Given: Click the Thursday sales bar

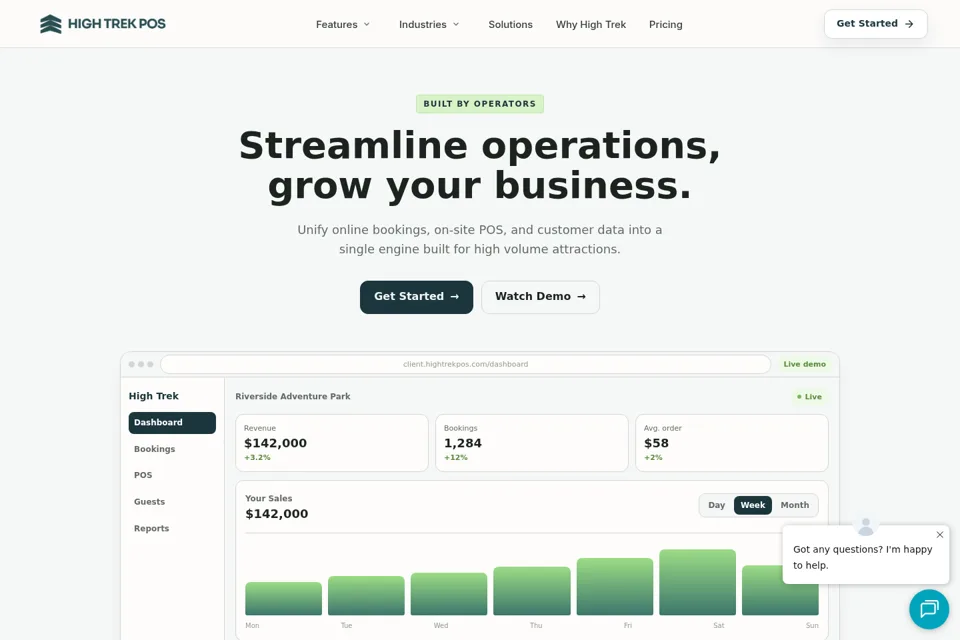Looking at the screenshot, I should click(x=532, y=591).
